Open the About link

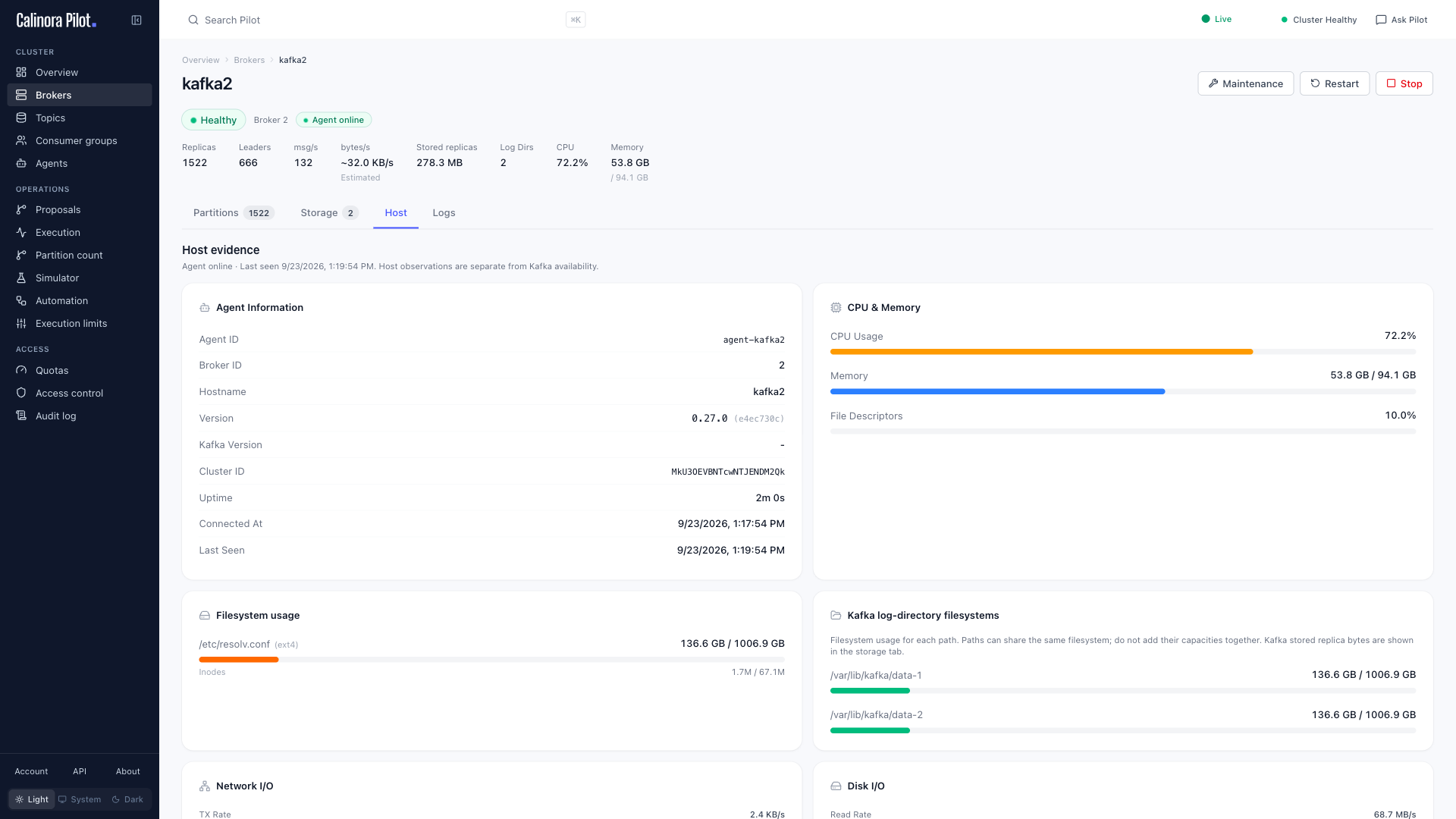pyautogui.click(x=127, y=771)
